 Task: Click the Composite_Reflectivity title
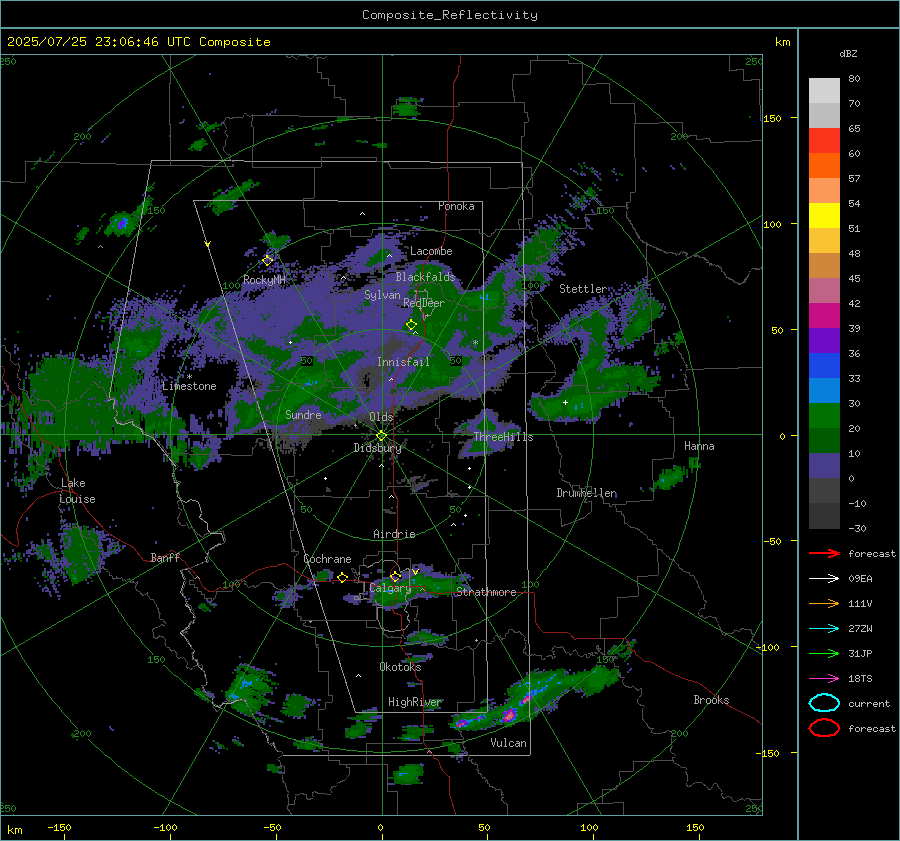click(450, 15)
